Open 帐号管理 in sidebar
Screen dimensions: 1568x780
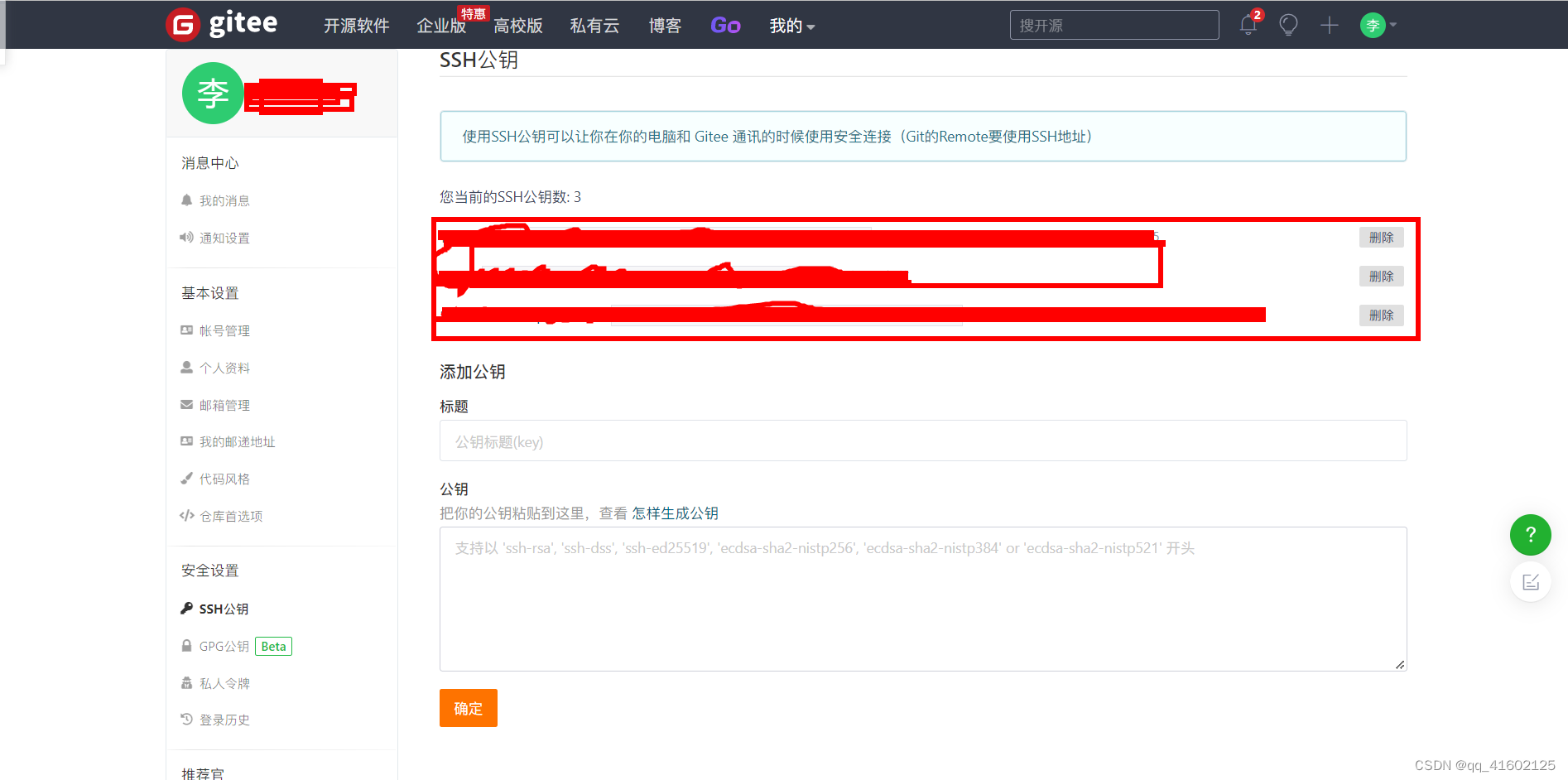[x=224, y=330]
